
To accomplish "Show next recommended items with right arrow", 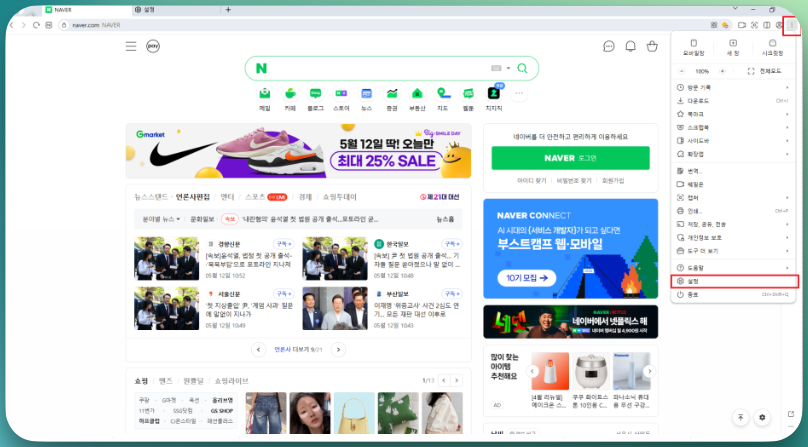I will [649, 371].
